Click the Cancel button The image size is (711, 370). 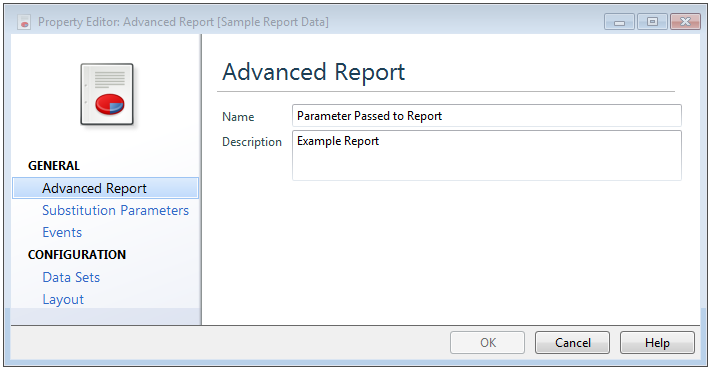(x=572, y=342)
